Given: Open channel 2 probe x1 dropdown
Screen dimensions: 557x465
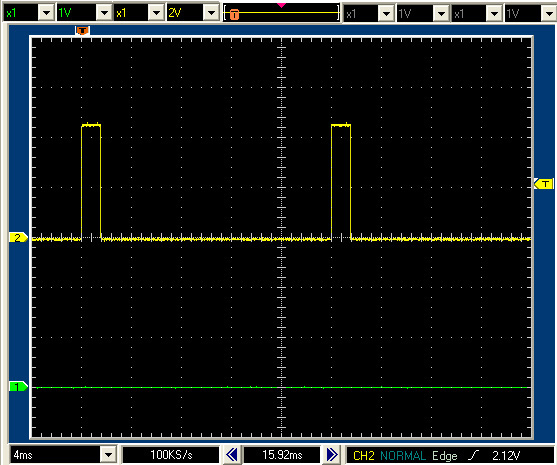Looking at the screenshot, I should (x=156, y=13).
